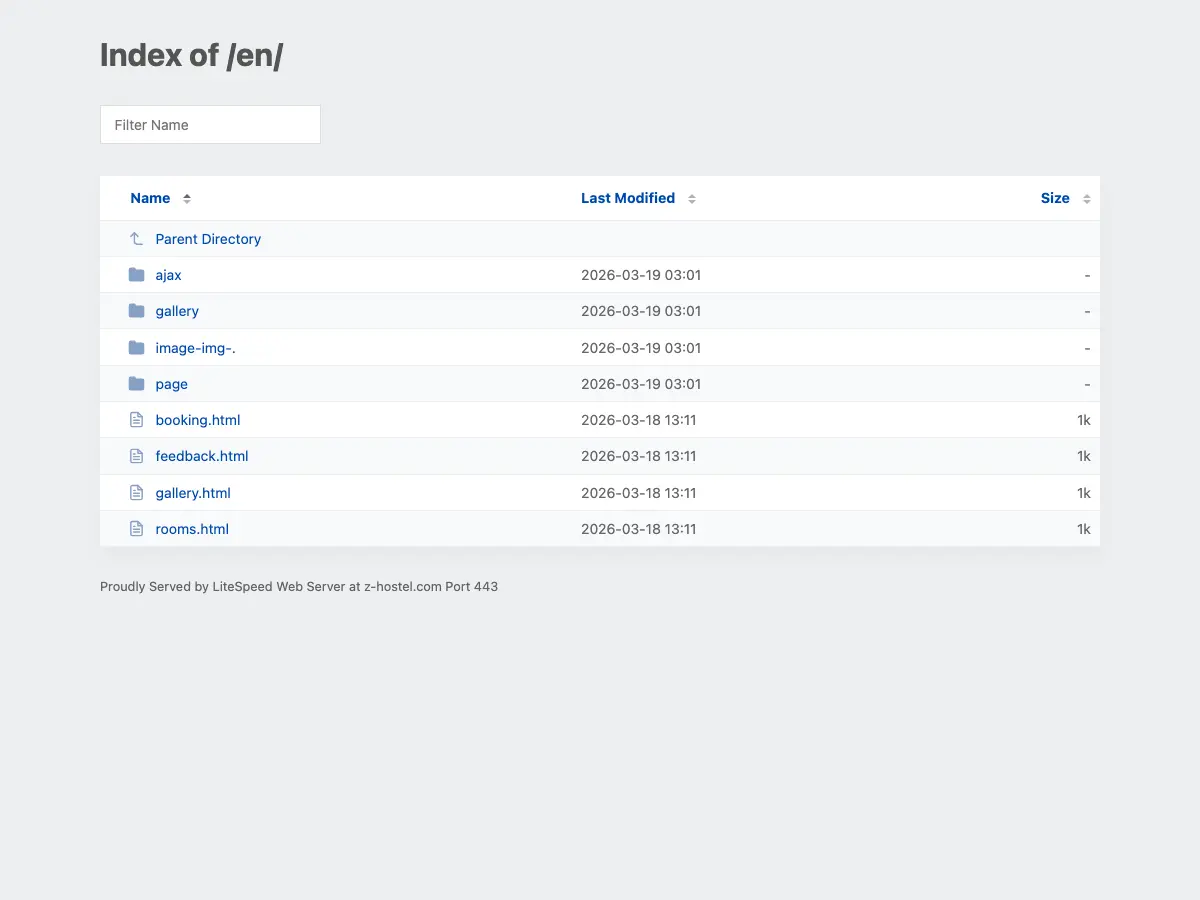Sort the listing by Name
The image size is (1200, 900).
point(150,198)
